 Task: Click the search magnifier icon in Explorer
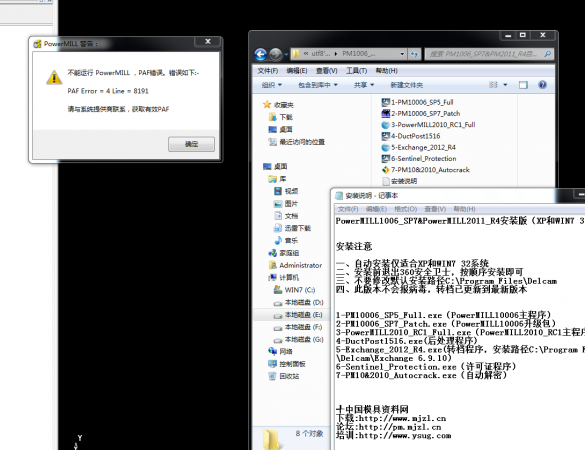[547, 54]
